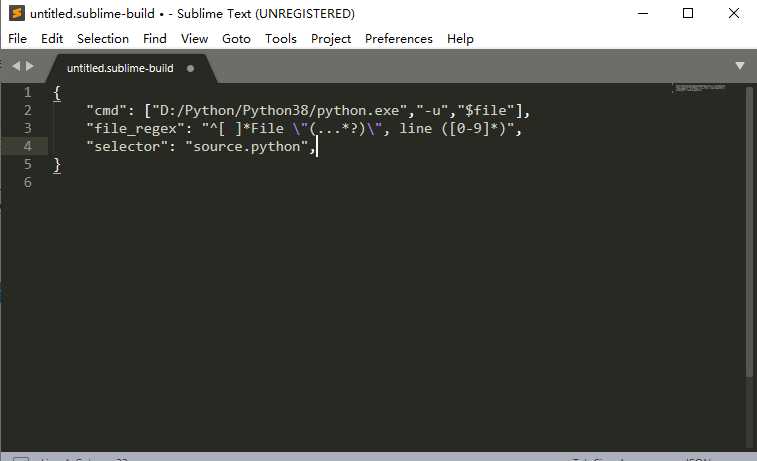This screenshot has width=757, height=461.
Task: Click the "source.python" value
Action: tap(247, 147)
